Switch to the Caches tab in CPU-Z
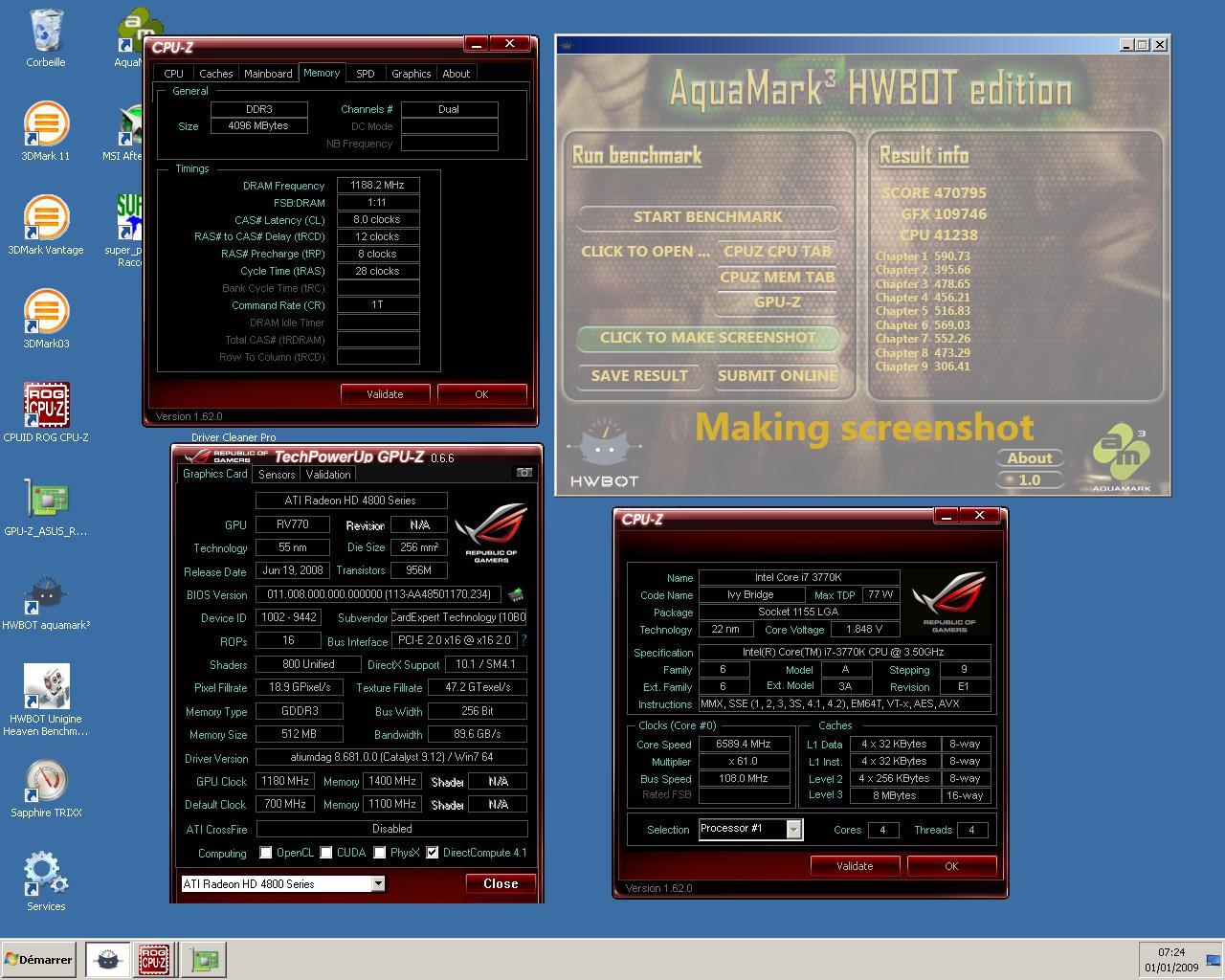 [x=215, y=74]
